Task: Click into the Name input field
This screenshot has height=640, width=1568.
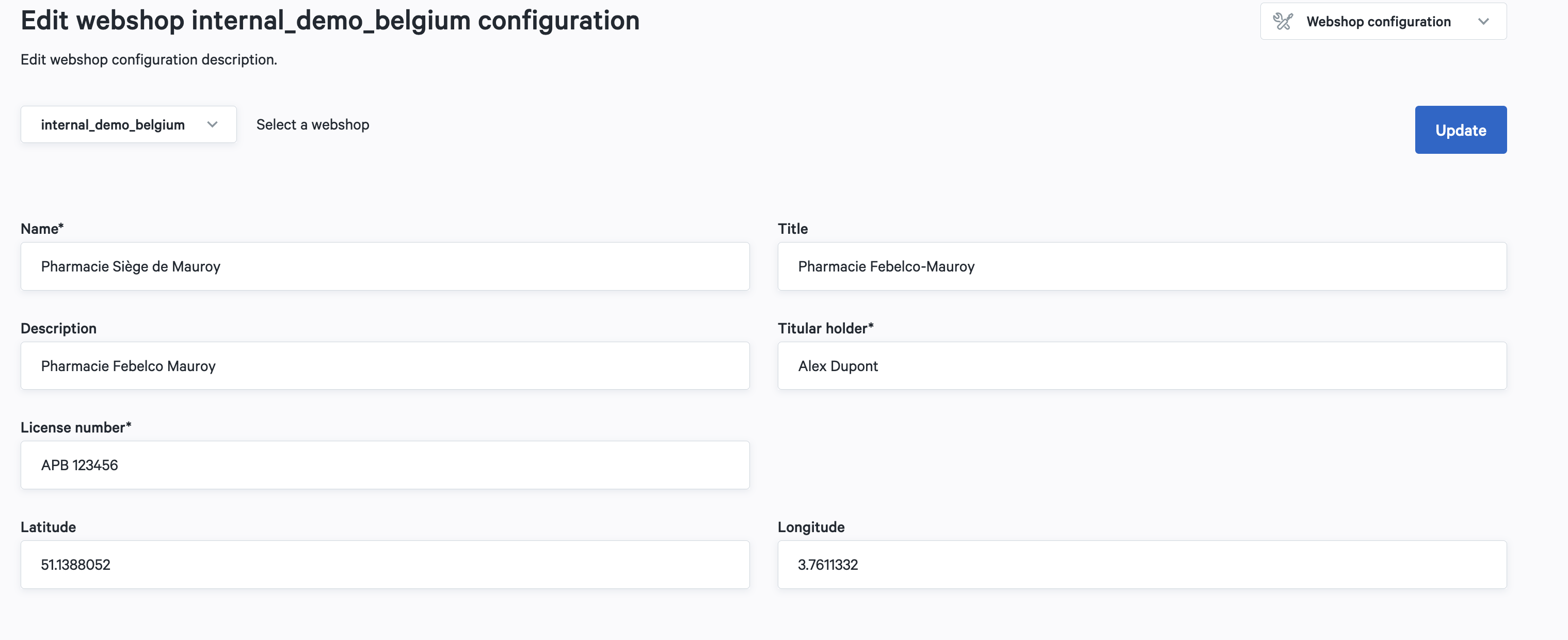Action: [x=385, y=266]
